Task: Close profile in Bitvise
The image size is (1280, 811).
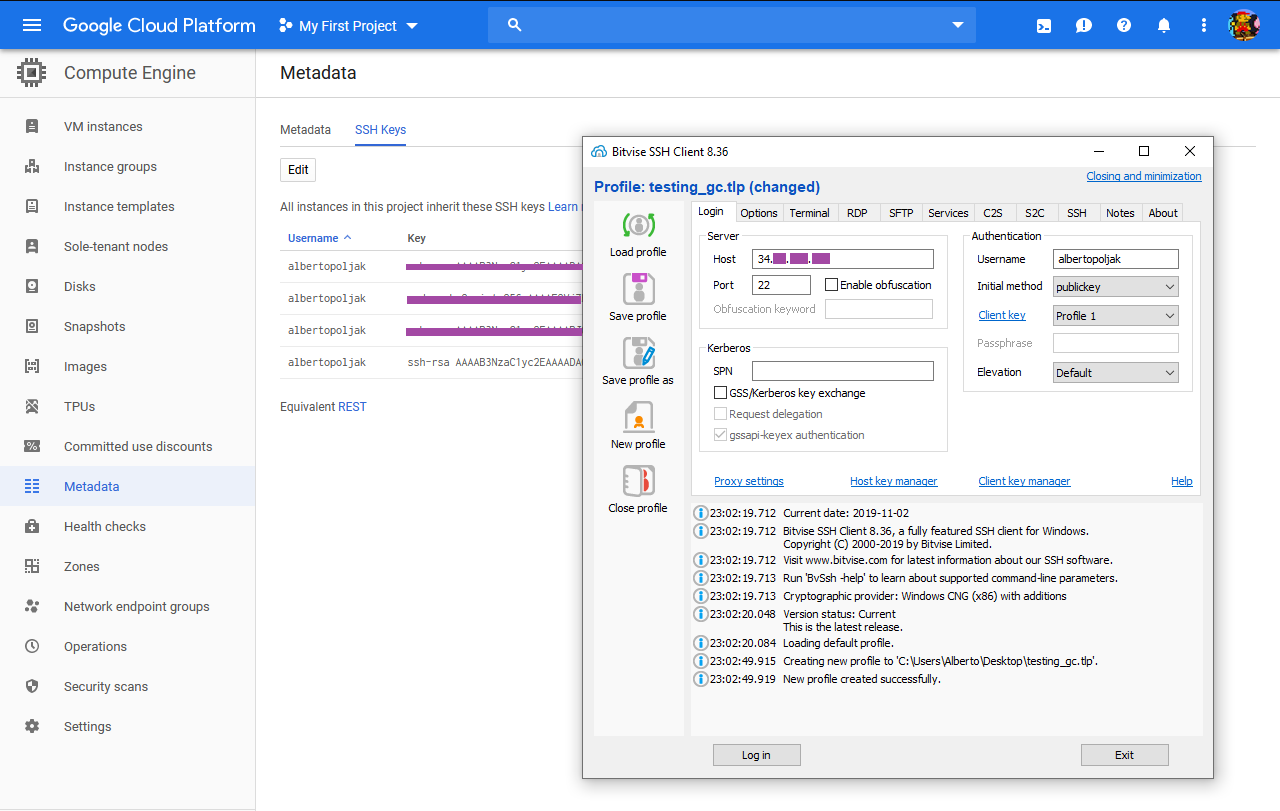Action: point(638,490)
